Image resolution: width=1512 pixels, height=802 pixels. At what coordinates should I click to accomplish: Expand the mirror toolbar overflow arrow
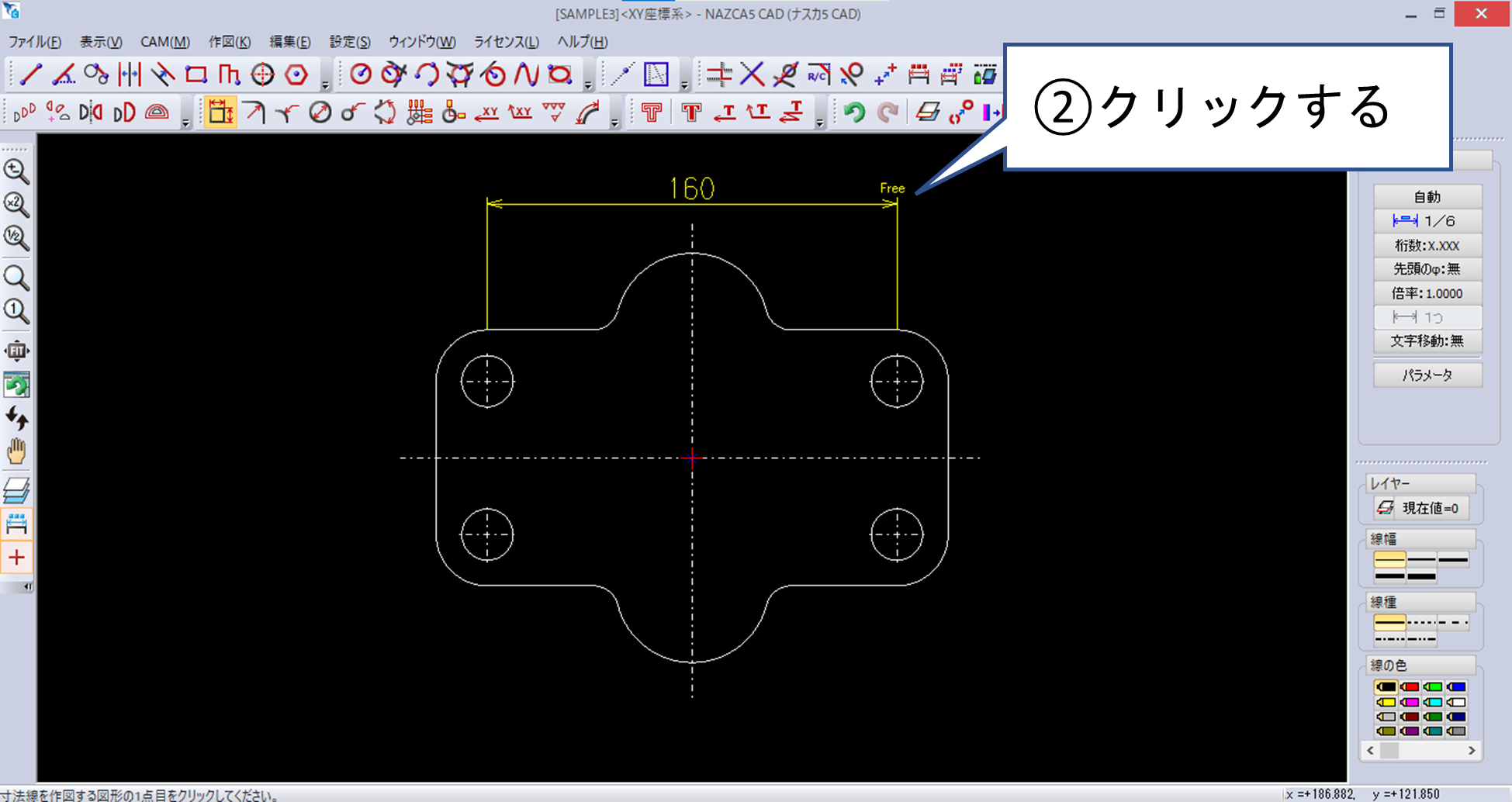186,123
